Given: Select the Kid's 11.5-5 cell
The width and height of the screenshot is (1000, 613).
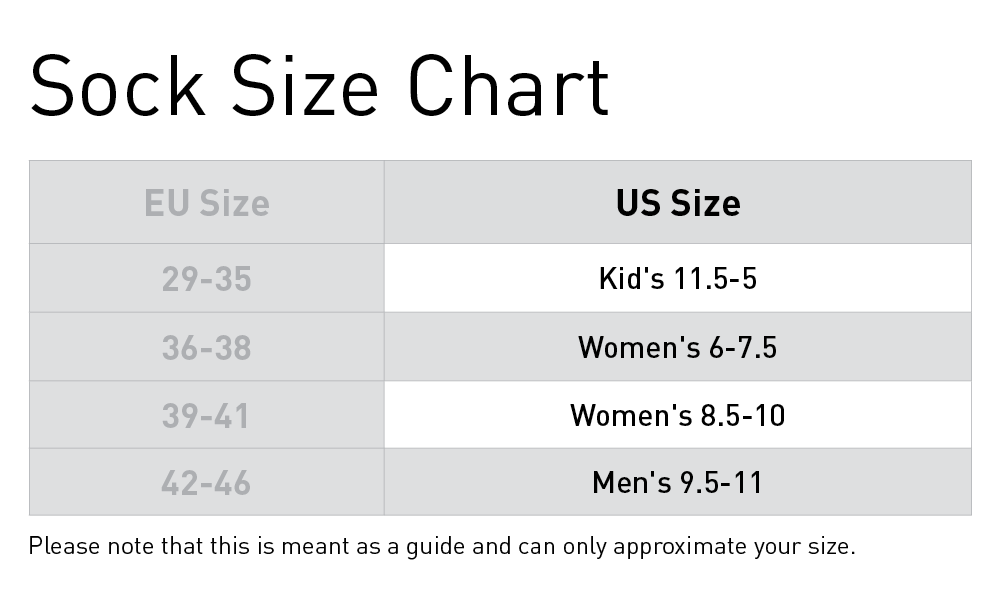Looking at the screenshot, I should click(x=678, y=278).
